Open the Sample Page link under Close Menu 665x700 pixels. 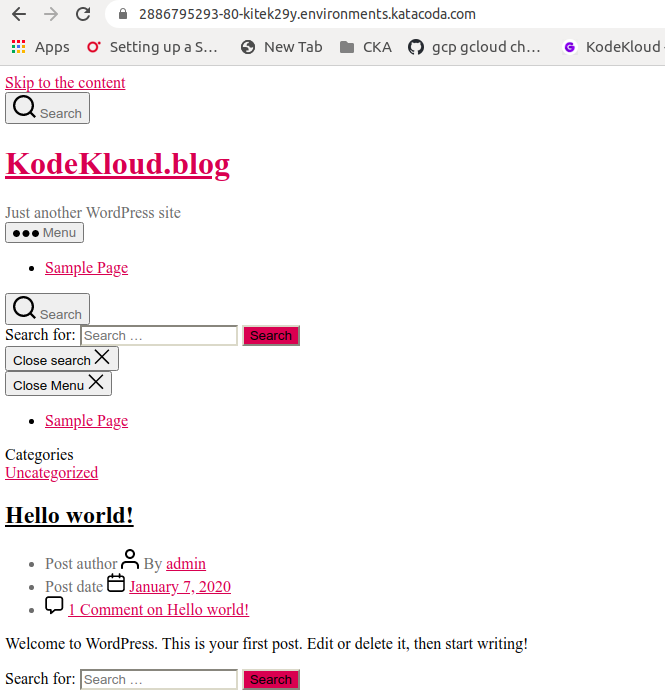(x=87, y=421)
